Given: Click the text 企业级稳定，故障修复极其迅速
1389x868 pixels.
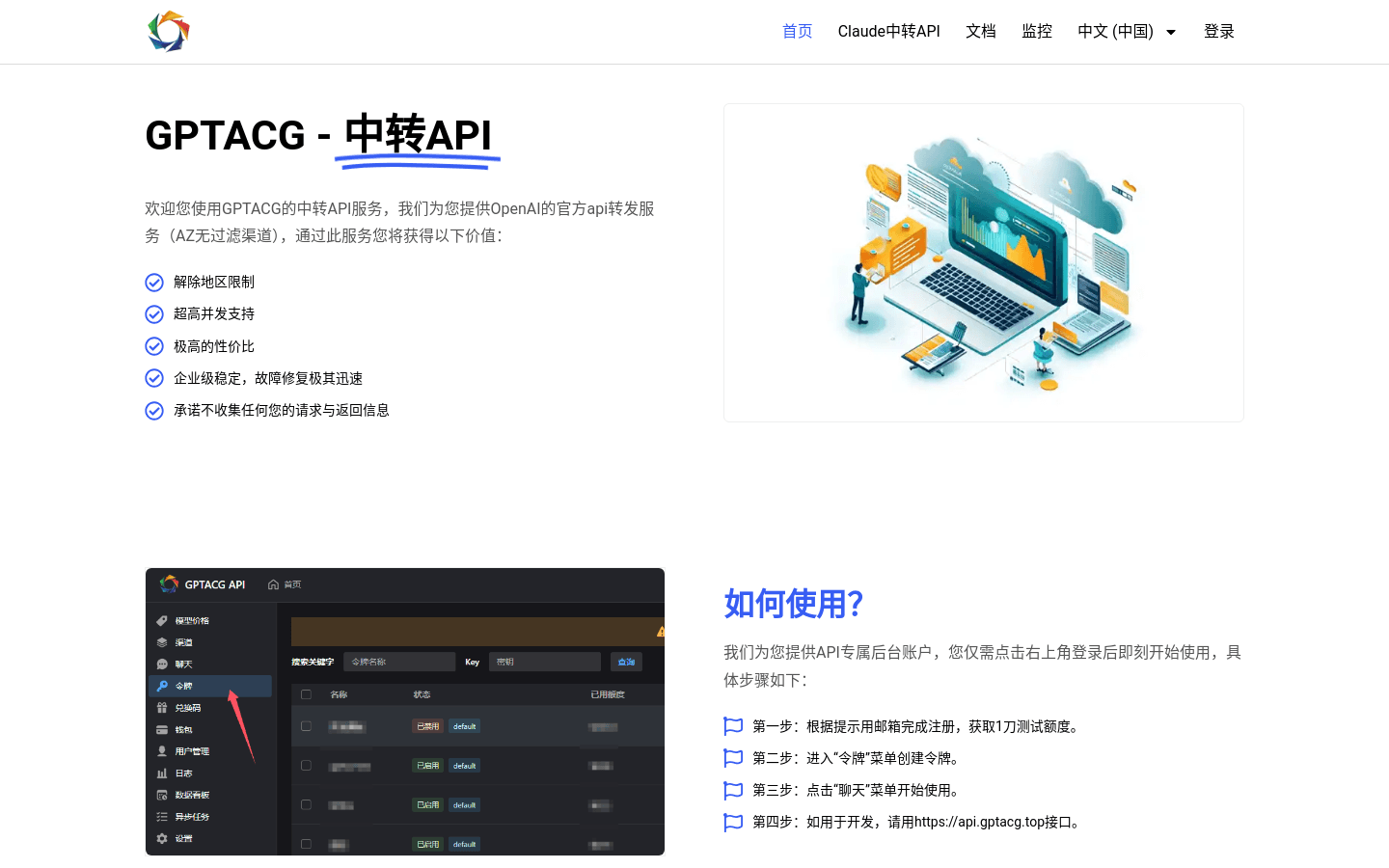Looking at the screenshot, I should click(x=268, y=378).
